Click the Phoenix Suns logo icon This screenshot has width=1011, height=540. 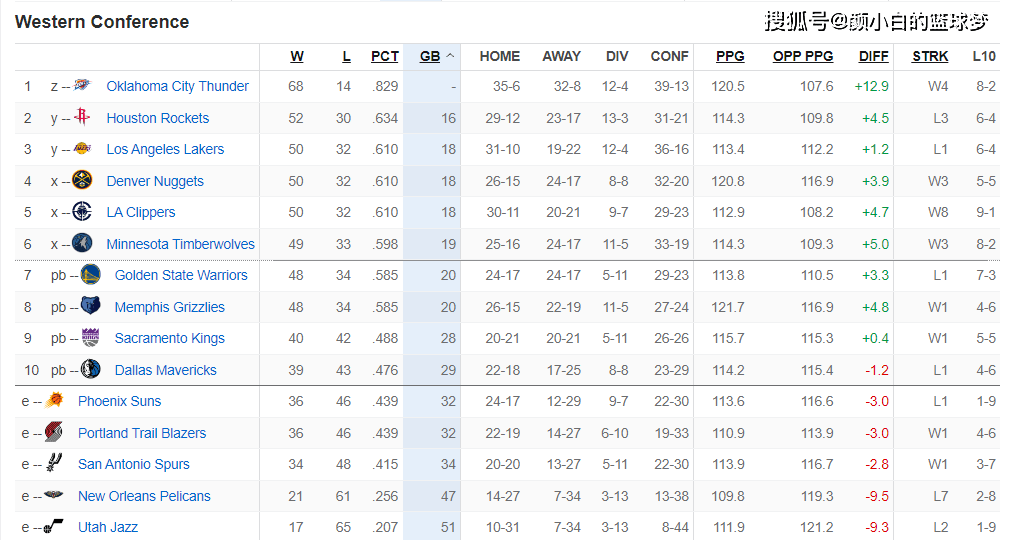[54, 400]
